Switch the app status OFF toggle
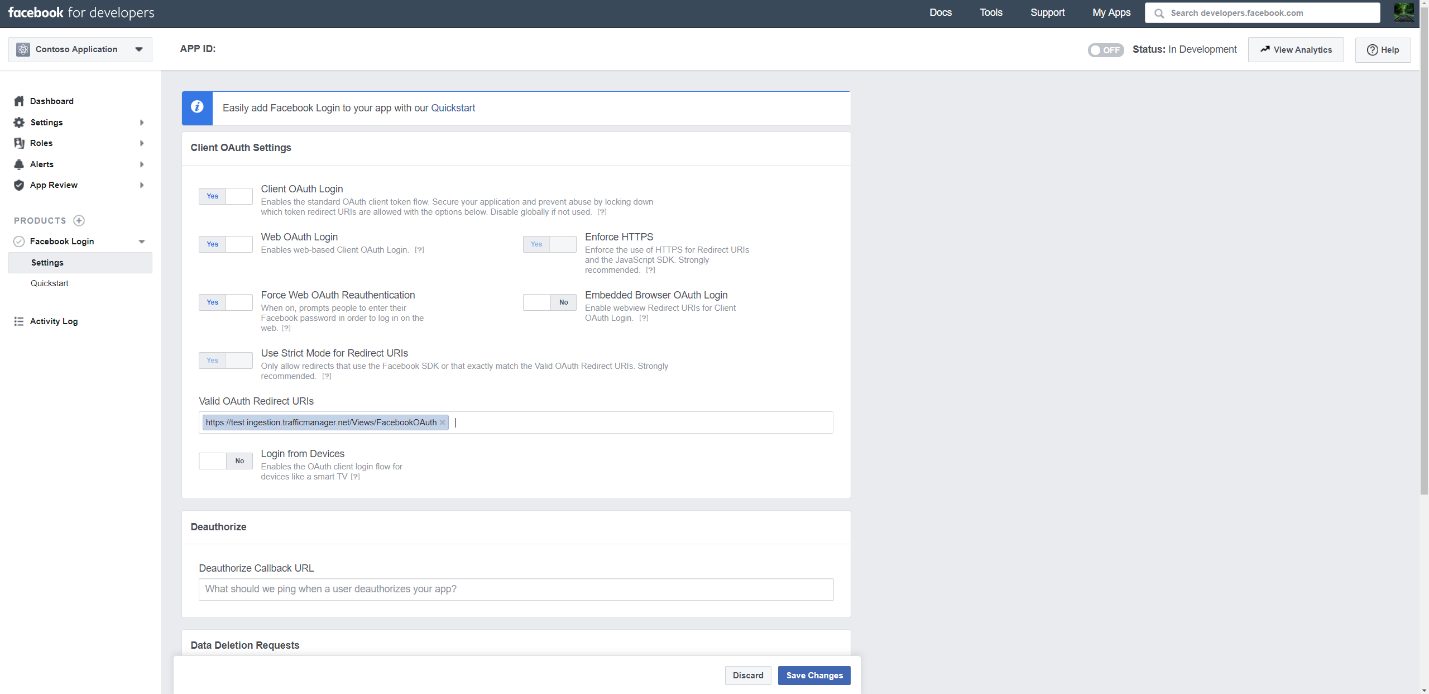This screenshot has height=694, width=1429. coord(1106,49)
